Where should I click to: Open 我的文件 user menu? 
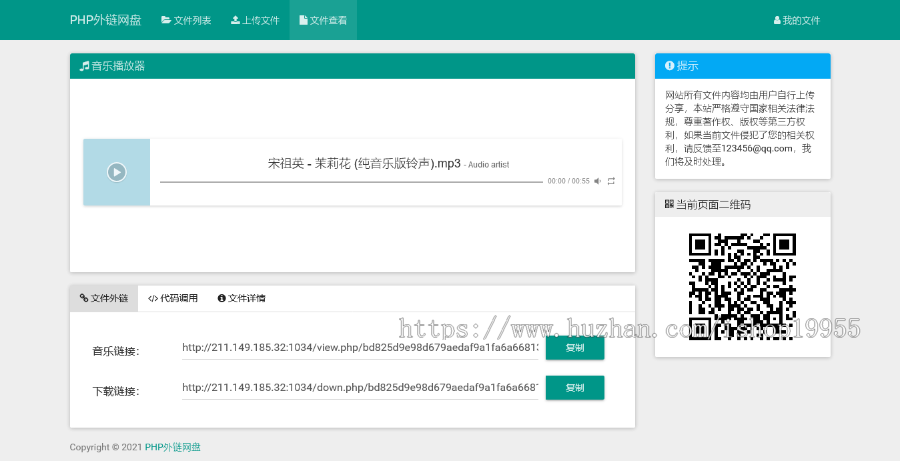[797, 20]
